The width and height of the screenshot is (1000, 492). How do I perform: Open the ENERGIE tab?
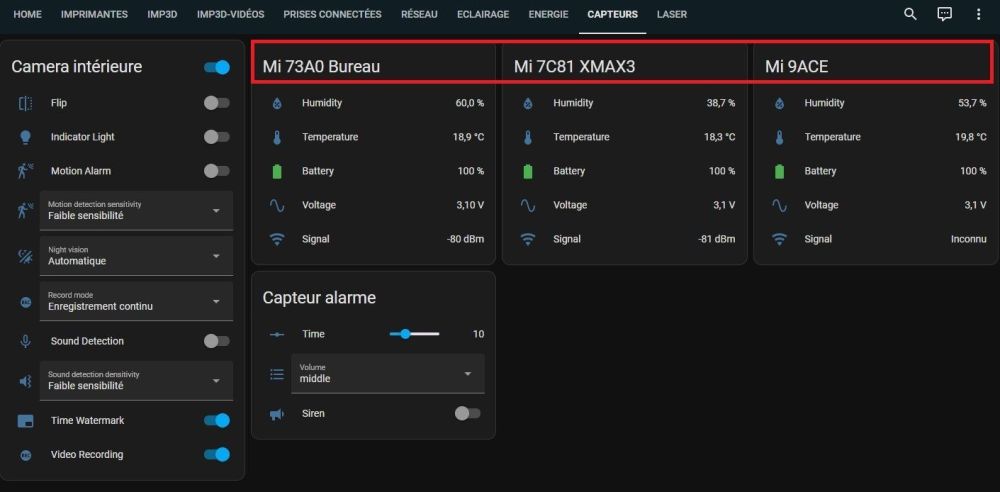point(548,14)
